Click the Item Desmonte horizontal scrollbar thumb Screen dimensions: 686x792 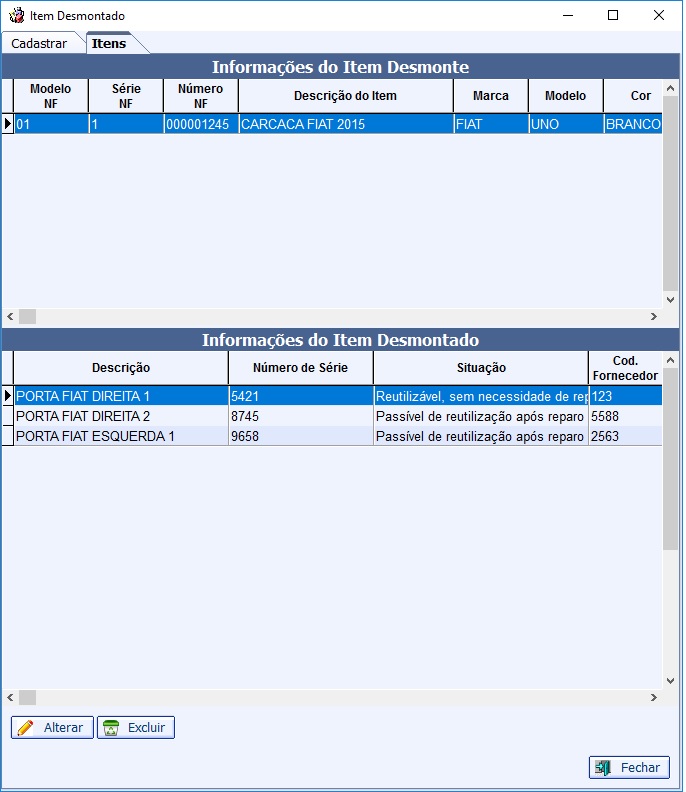(x=27, y=316)
